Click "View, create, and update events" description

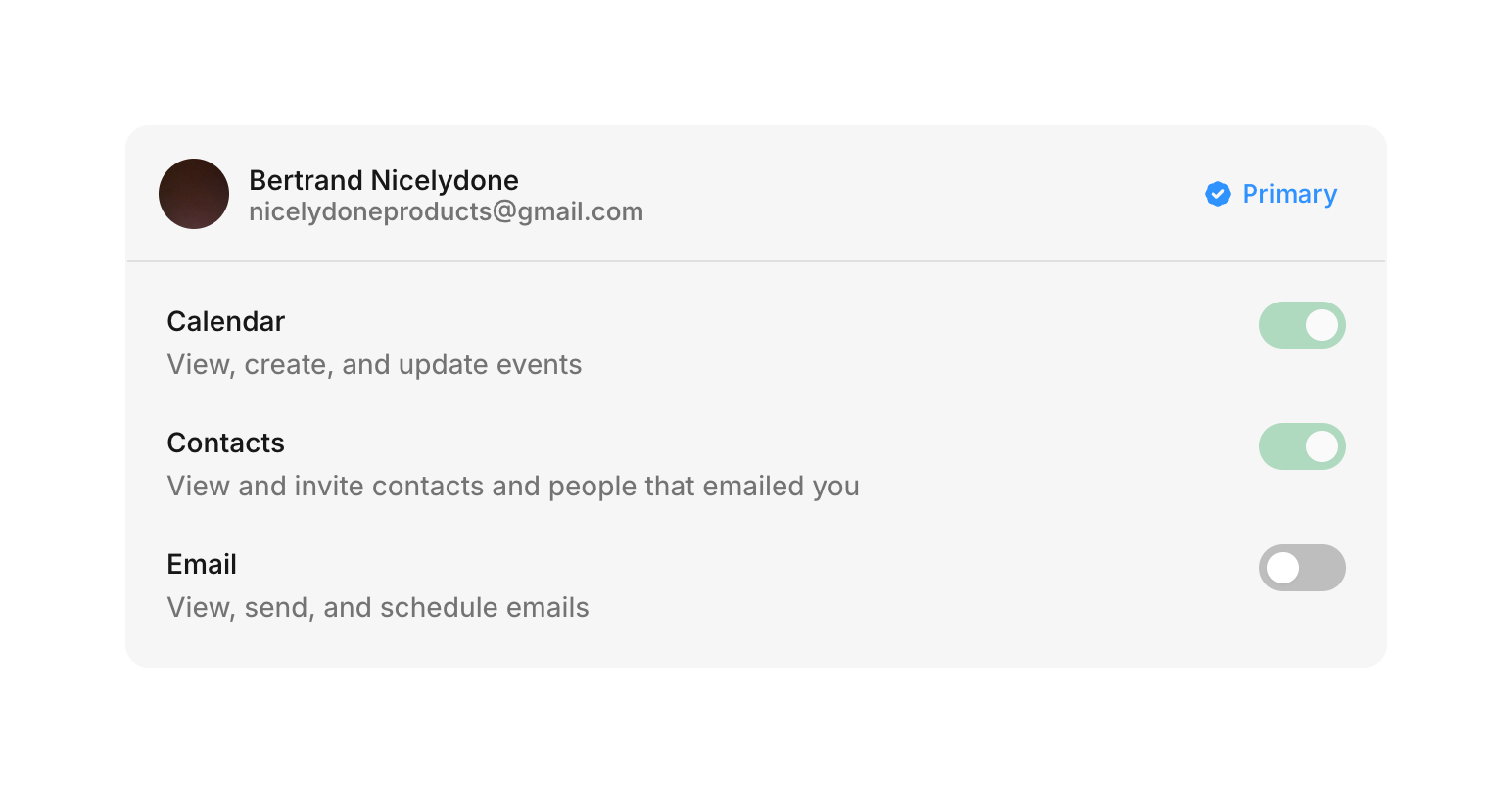374,364
